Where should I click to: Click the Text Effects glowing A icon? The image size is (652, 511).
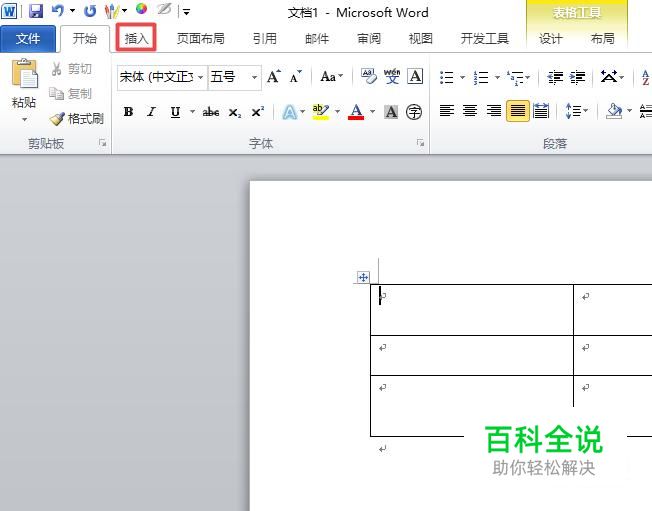(290, 112)
